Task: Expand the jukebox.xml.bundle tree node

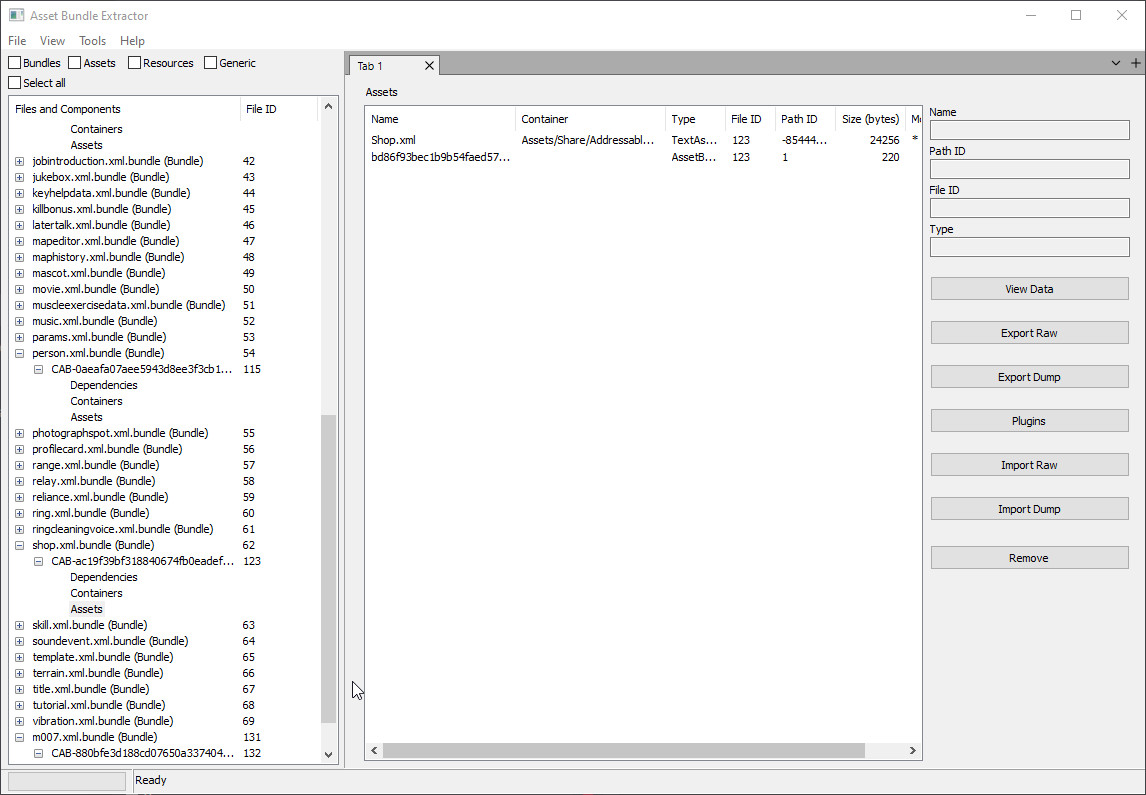Action: tap(19, 176)
